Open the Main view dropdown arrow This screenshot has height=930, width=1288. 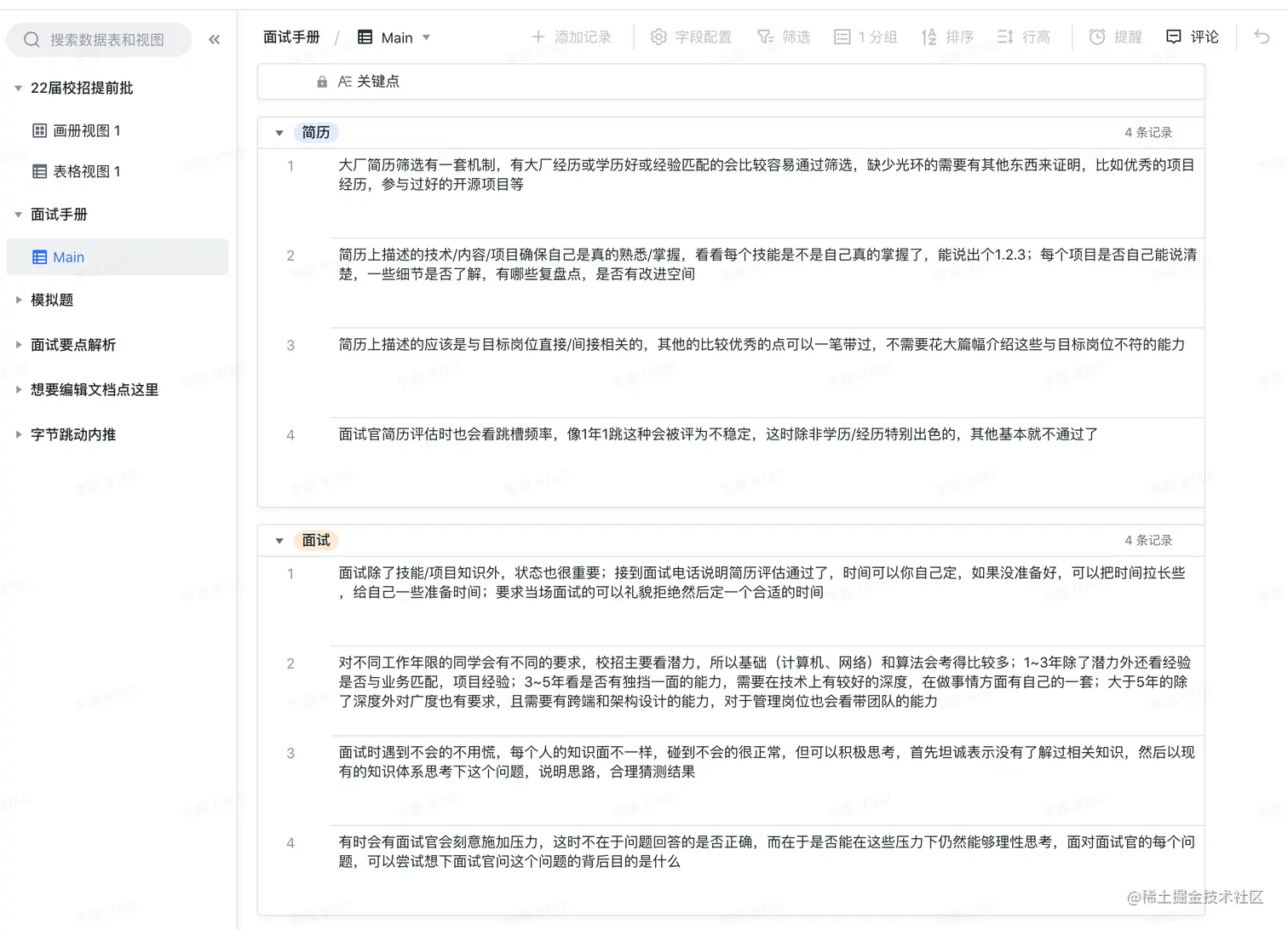click(427, 37)
